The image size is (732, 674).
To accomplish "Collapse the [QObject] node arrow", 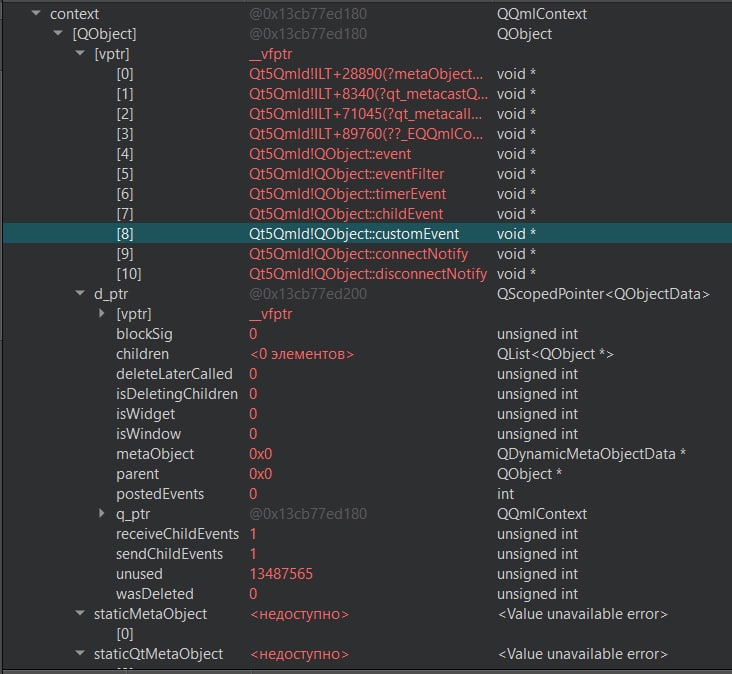I will 58,33.
